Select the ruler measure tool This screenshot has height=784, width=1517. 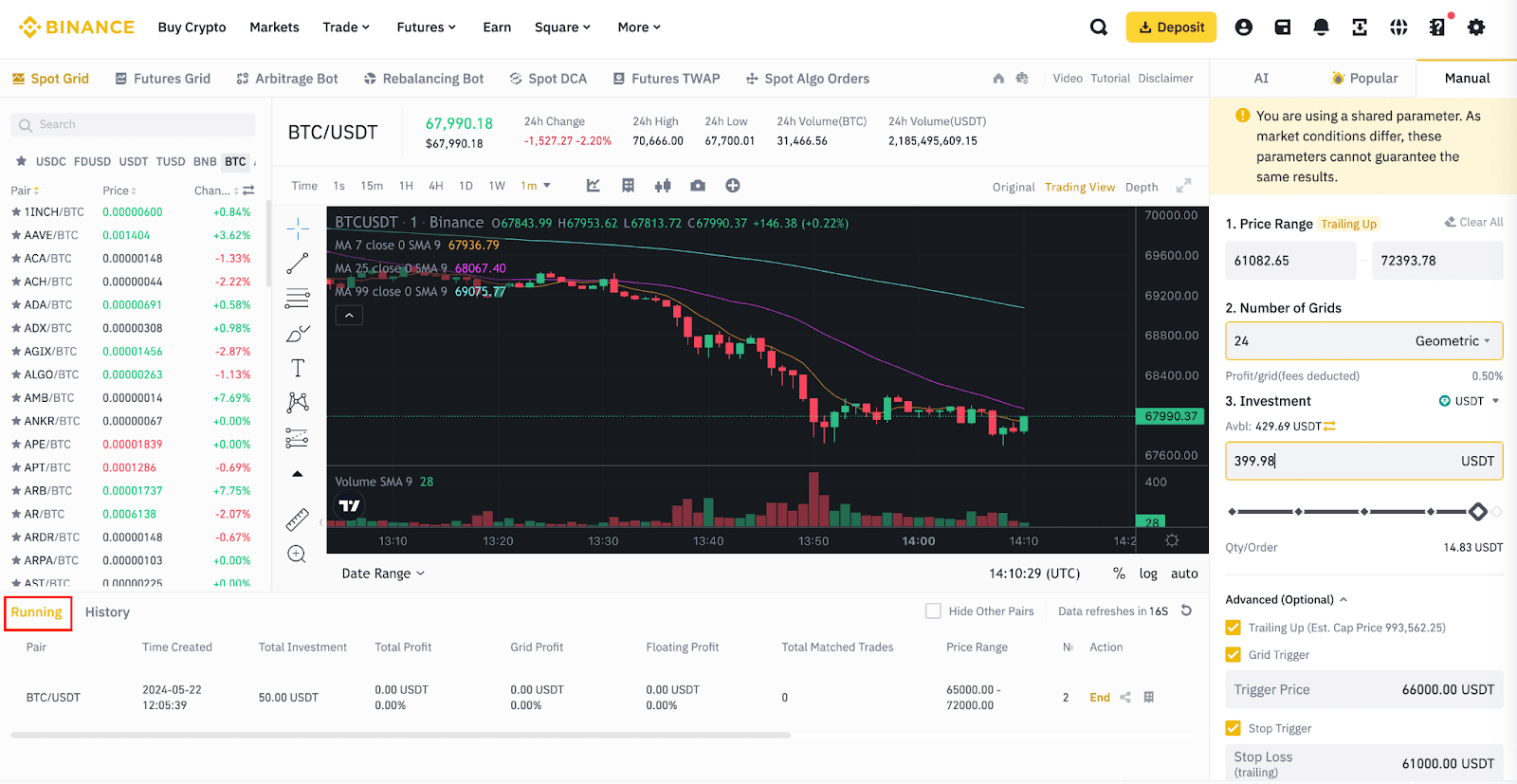(x=298, y=520)
